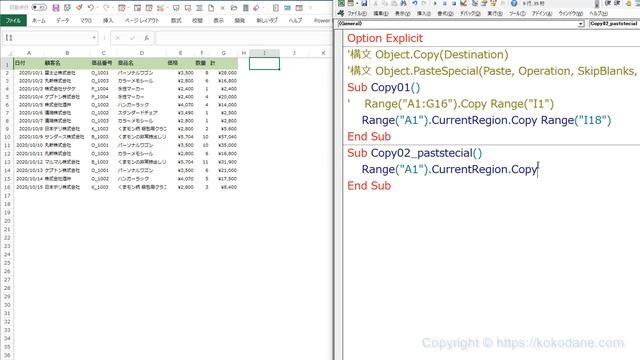Click the Redo arrow in Excel toolbar
This screenshot has height=360, width=640.
tap(106, 8)
